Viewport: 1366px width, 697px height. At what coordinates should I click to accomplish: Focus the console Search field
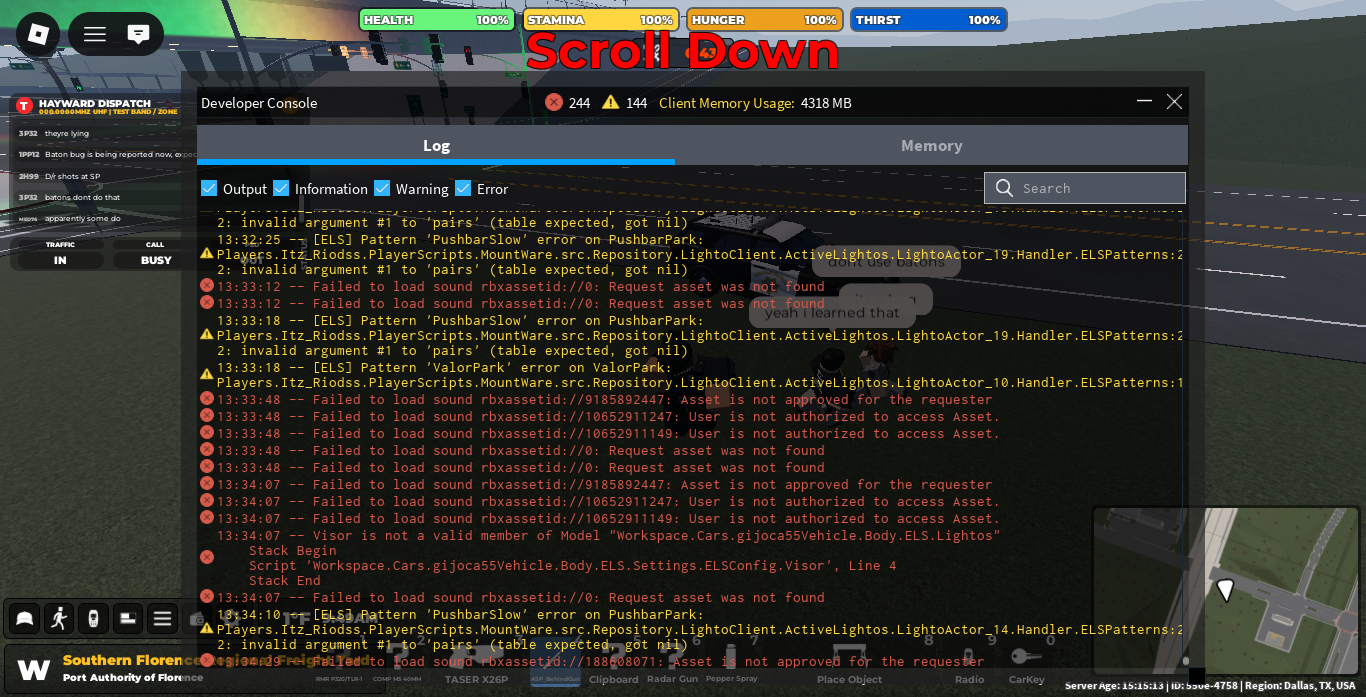point(1097,188)
